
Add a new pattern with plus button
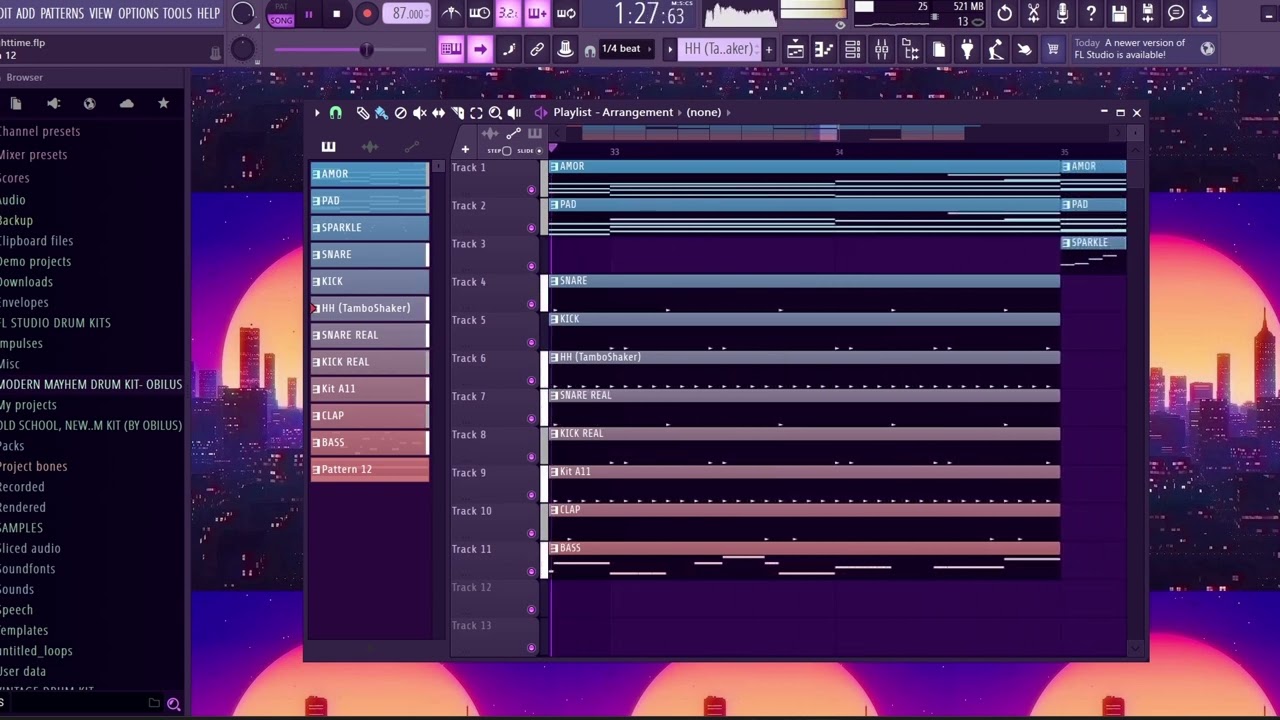[x=768, y=49]
